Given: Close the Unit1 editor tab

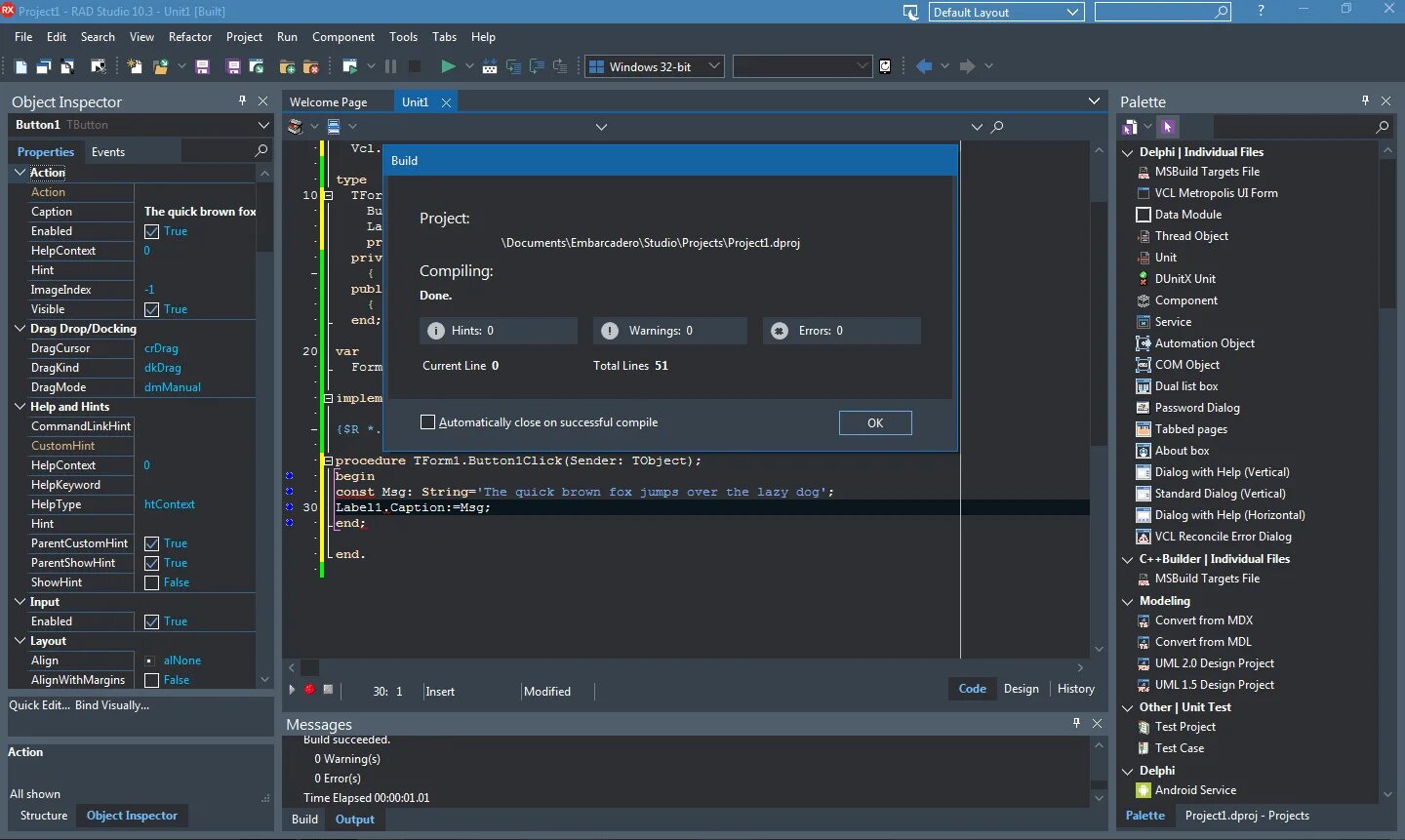Looking at the screenshot, I should 446,102.
